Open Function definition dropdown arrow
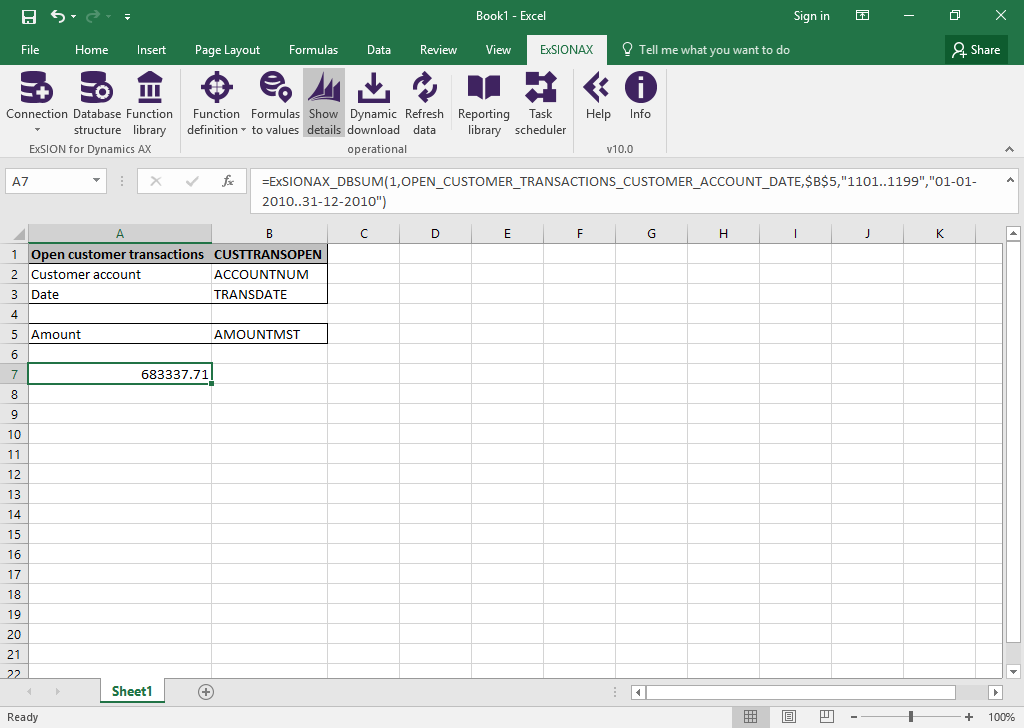Image resolution: width=1024 pixels, height=728 pixels. tap(244, 130)
